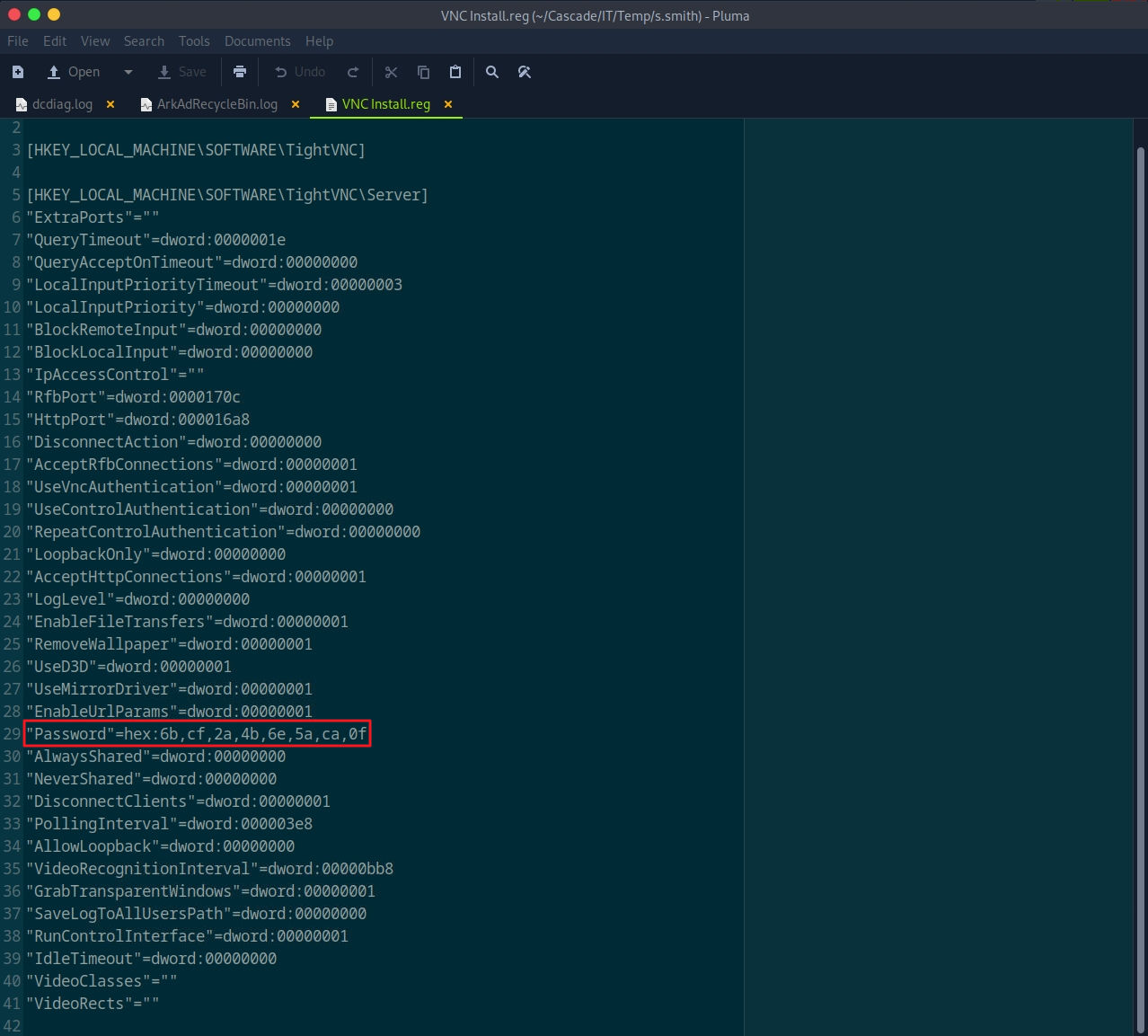Expand the recent files dropdown arrow beside Open

pos(128,72)
